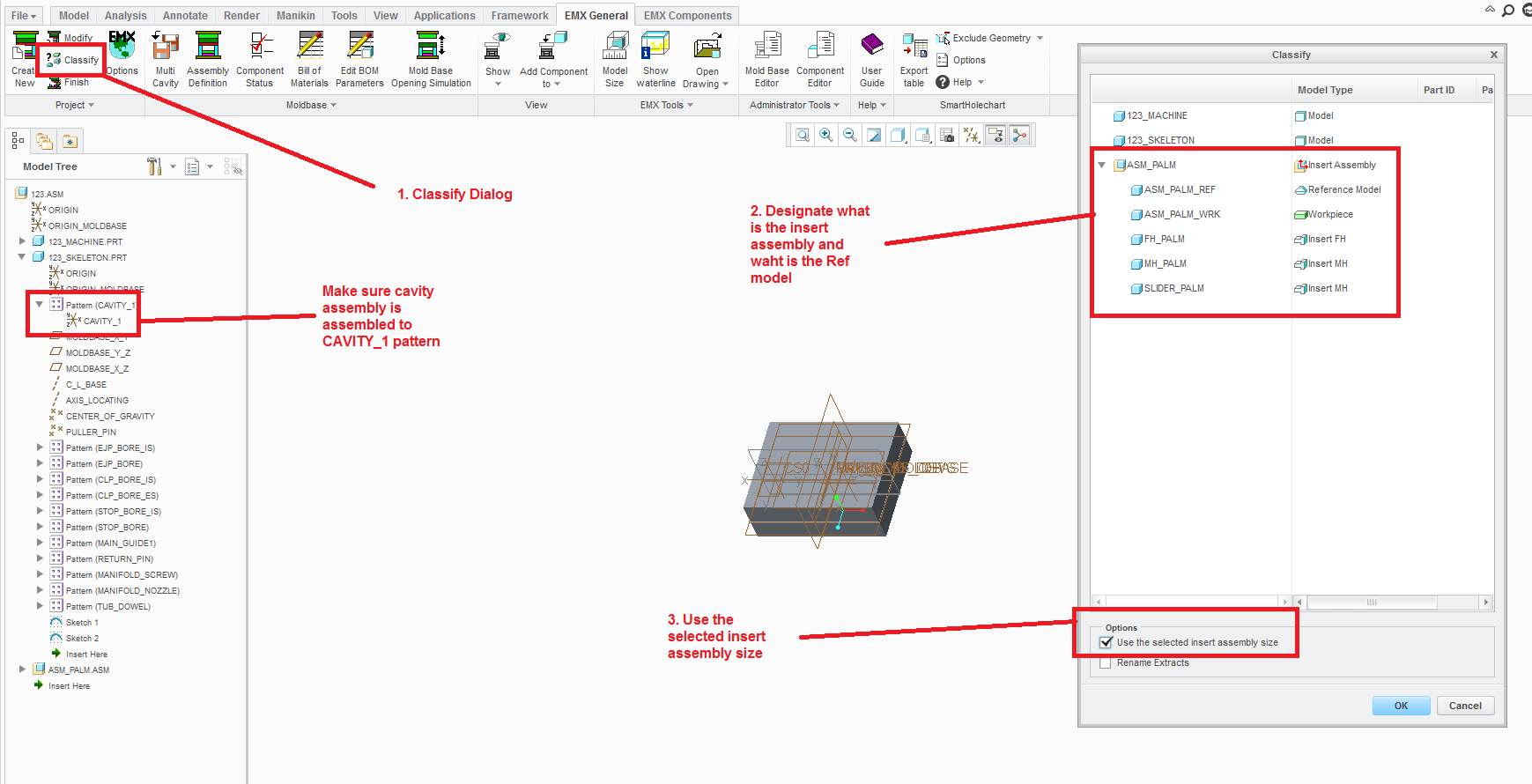Toggle Use the selected insert assembly size
The image size is (1532, 784).
click(x=1106, y=642)
